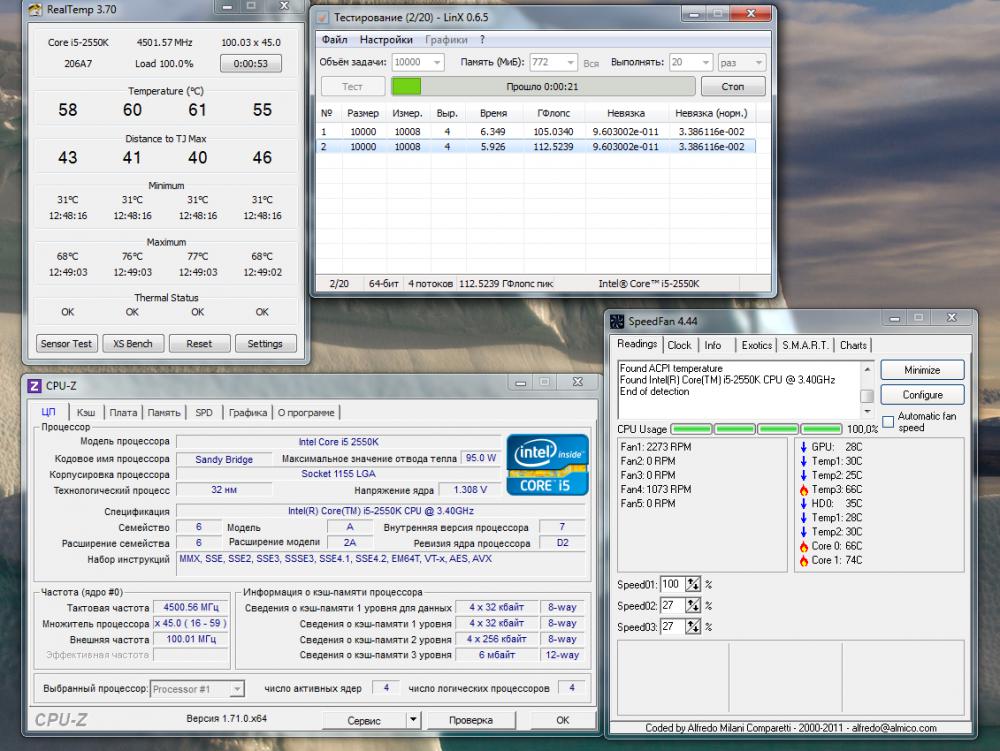Click the Стоп button in LinX
The image size is (1000, 751).
point(733,86)
